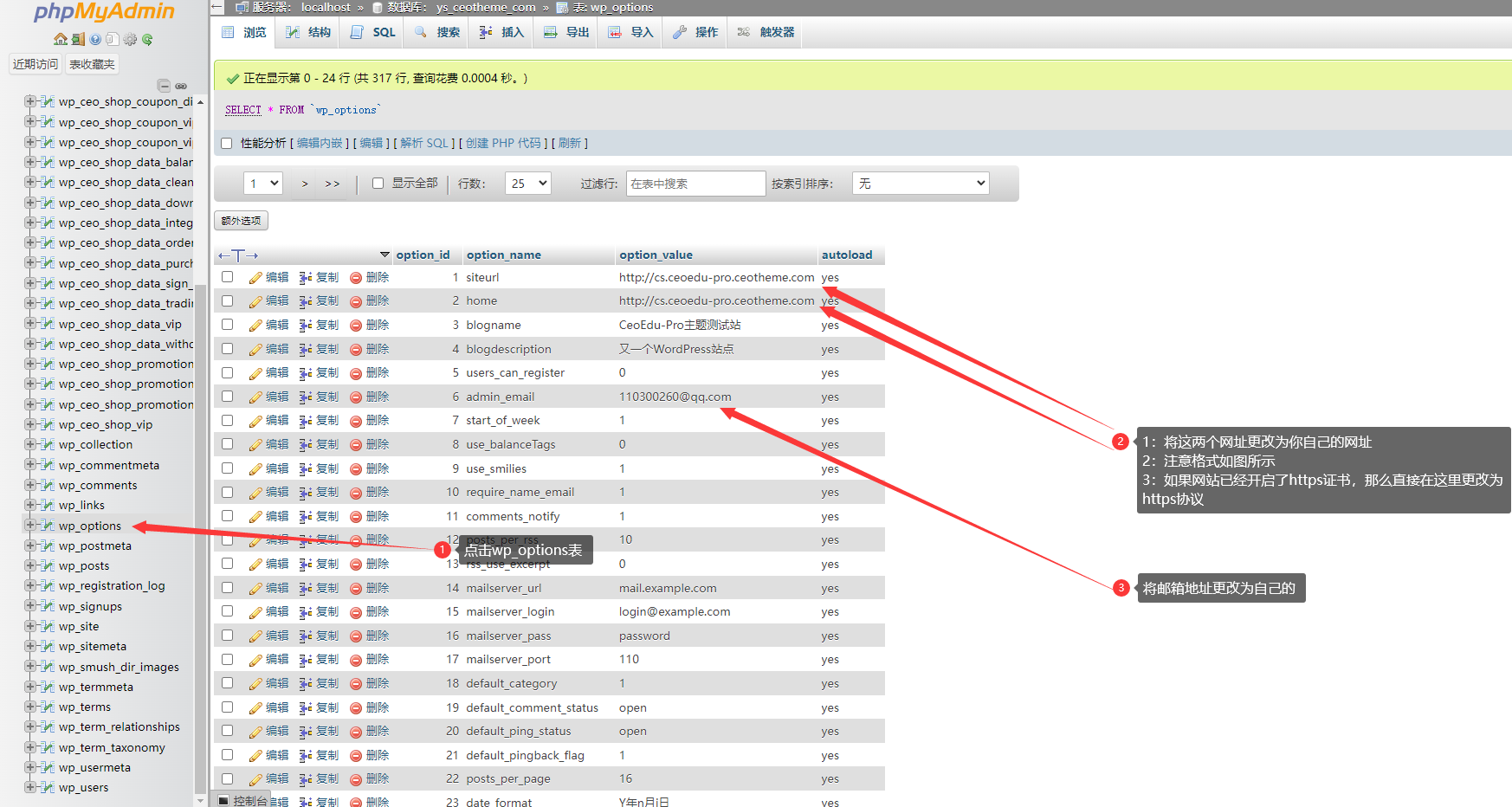This screenshot has width=1512, height=807.
Task: Click the copy icon in home row
Action: (306, 301)
